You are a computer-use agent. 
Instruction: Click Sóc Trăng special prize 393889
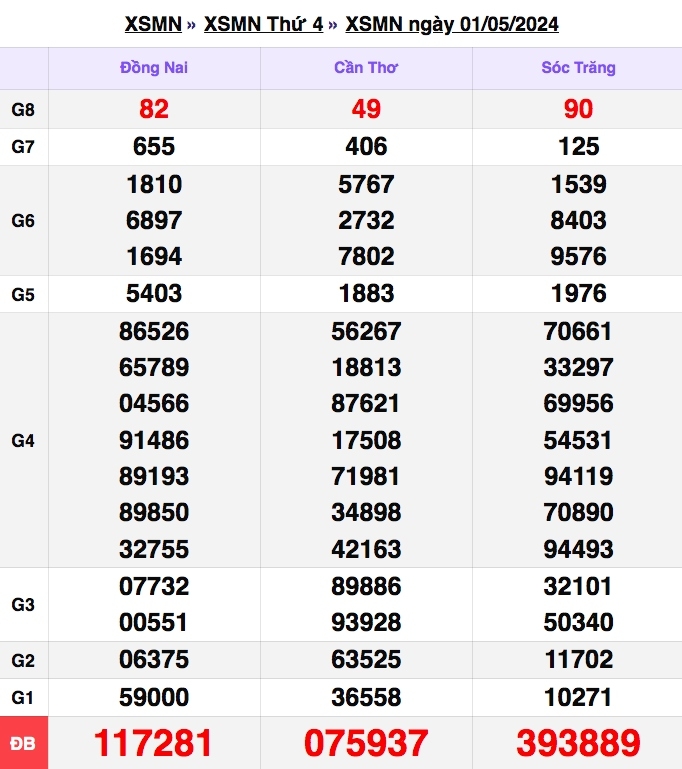point(579,743)
